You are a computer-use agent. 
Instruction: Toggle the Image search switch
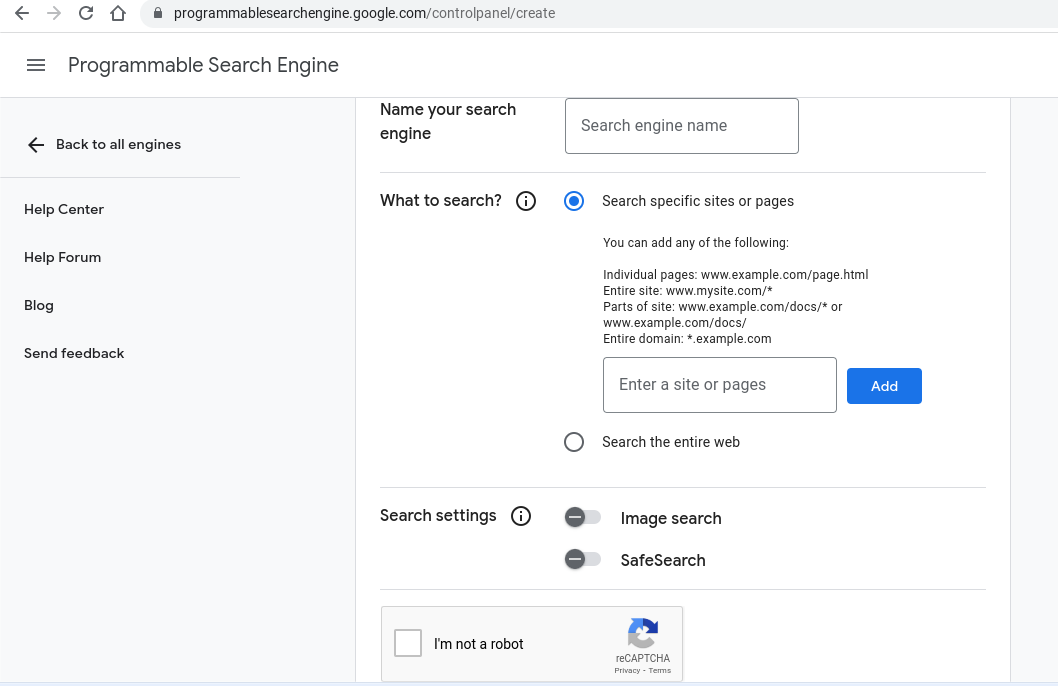582,517
